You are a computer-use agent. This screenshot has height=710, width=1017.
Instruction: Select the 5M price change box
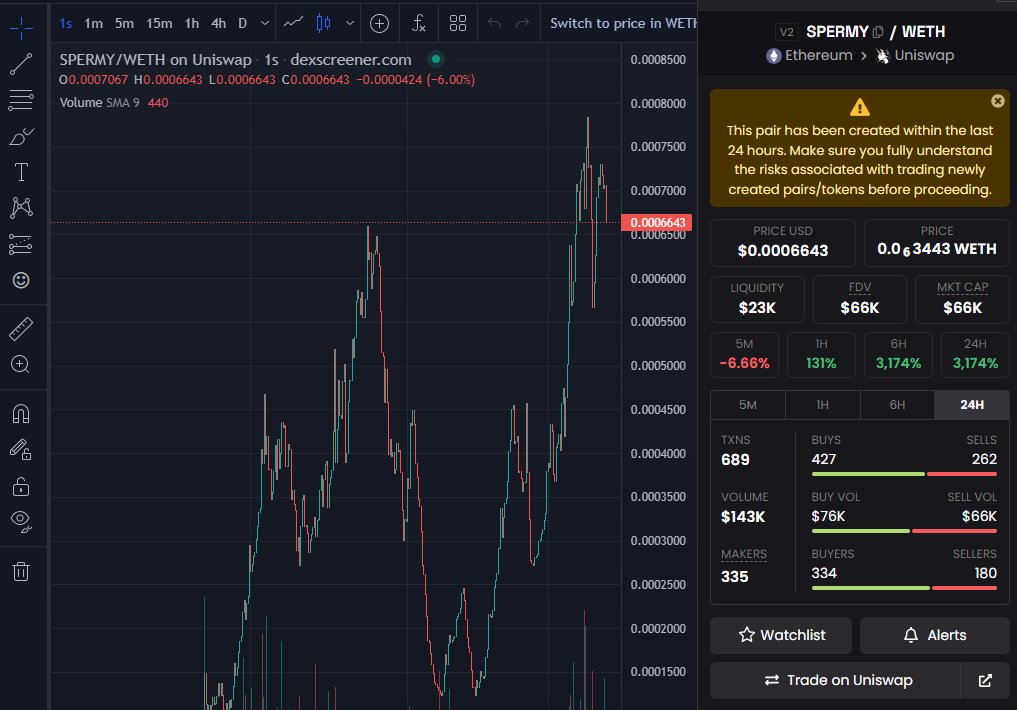click(745, 355)
